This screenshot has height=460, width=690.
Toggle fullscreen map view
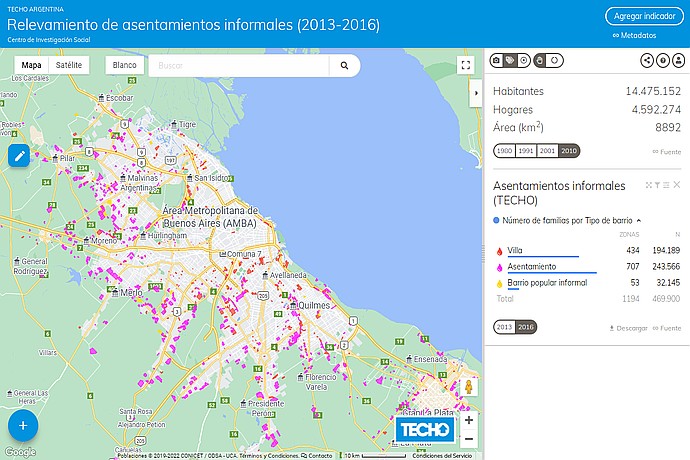click(x=466, y=65)
